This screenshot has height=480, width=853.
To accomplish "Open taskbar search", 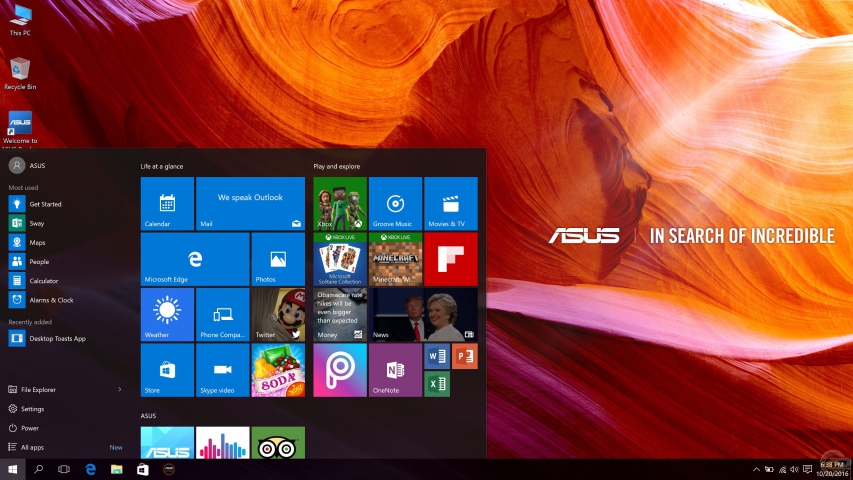I will pos(39,469).
